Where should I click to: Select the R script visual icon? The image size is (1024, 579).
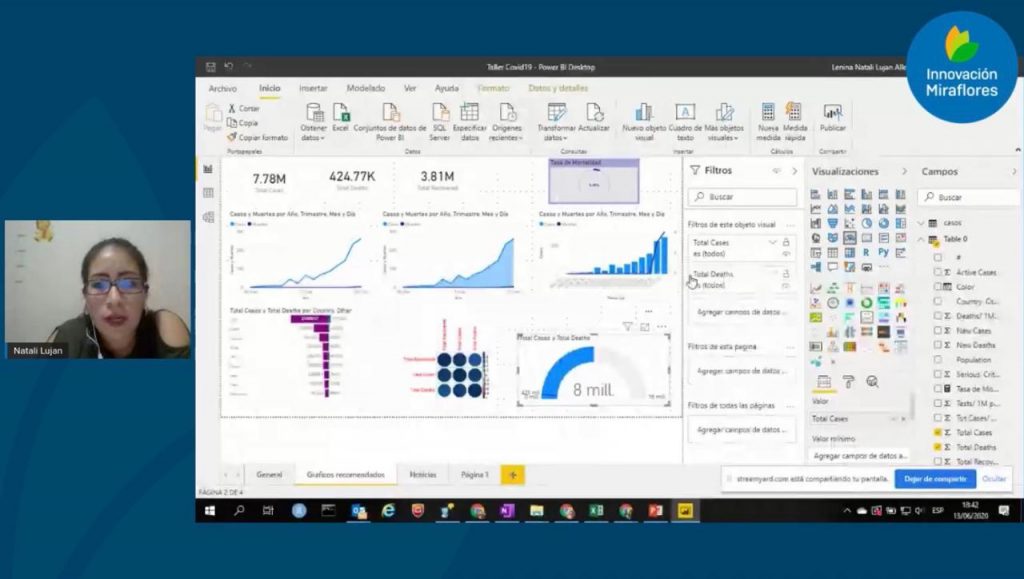(866, 252)
